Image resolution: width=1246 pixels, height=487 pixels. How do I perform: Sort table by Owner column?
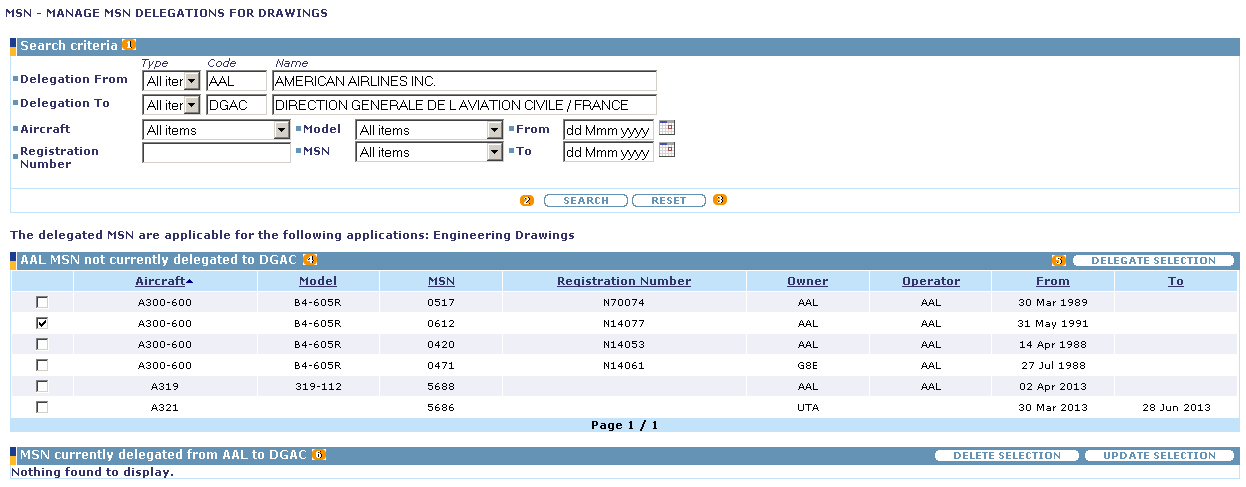click(808, 281)
